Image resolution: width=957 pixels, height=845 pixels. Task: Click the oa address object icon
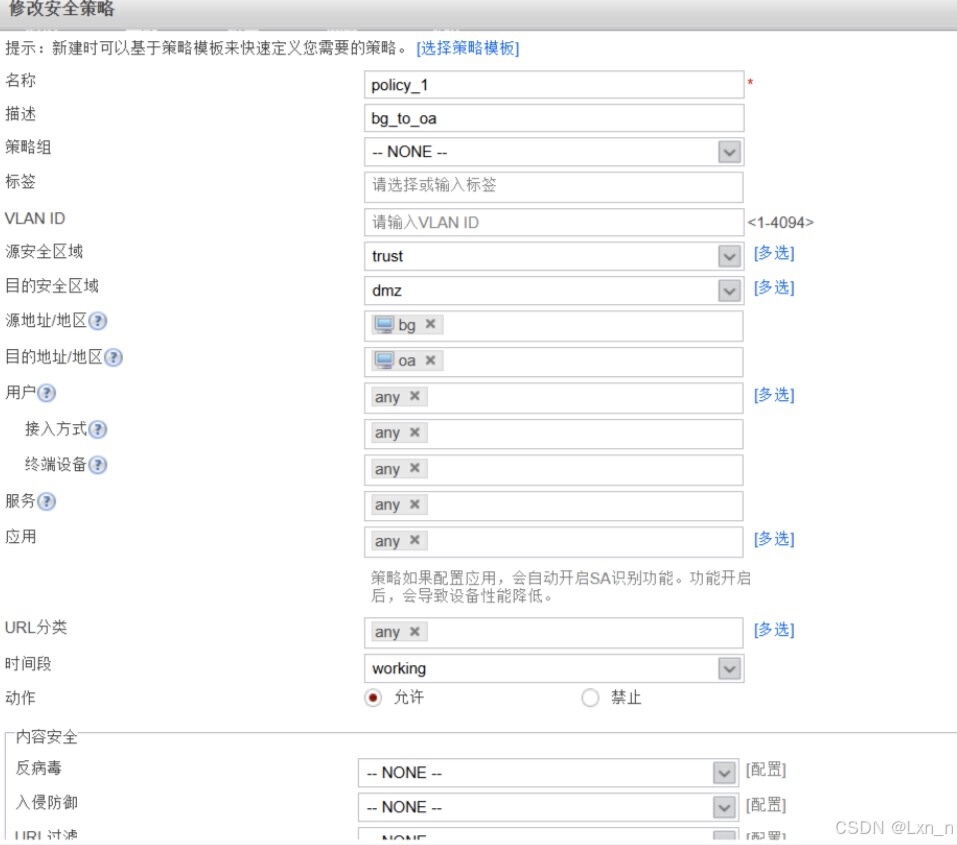pyautogui.click(x=384, y=361)
